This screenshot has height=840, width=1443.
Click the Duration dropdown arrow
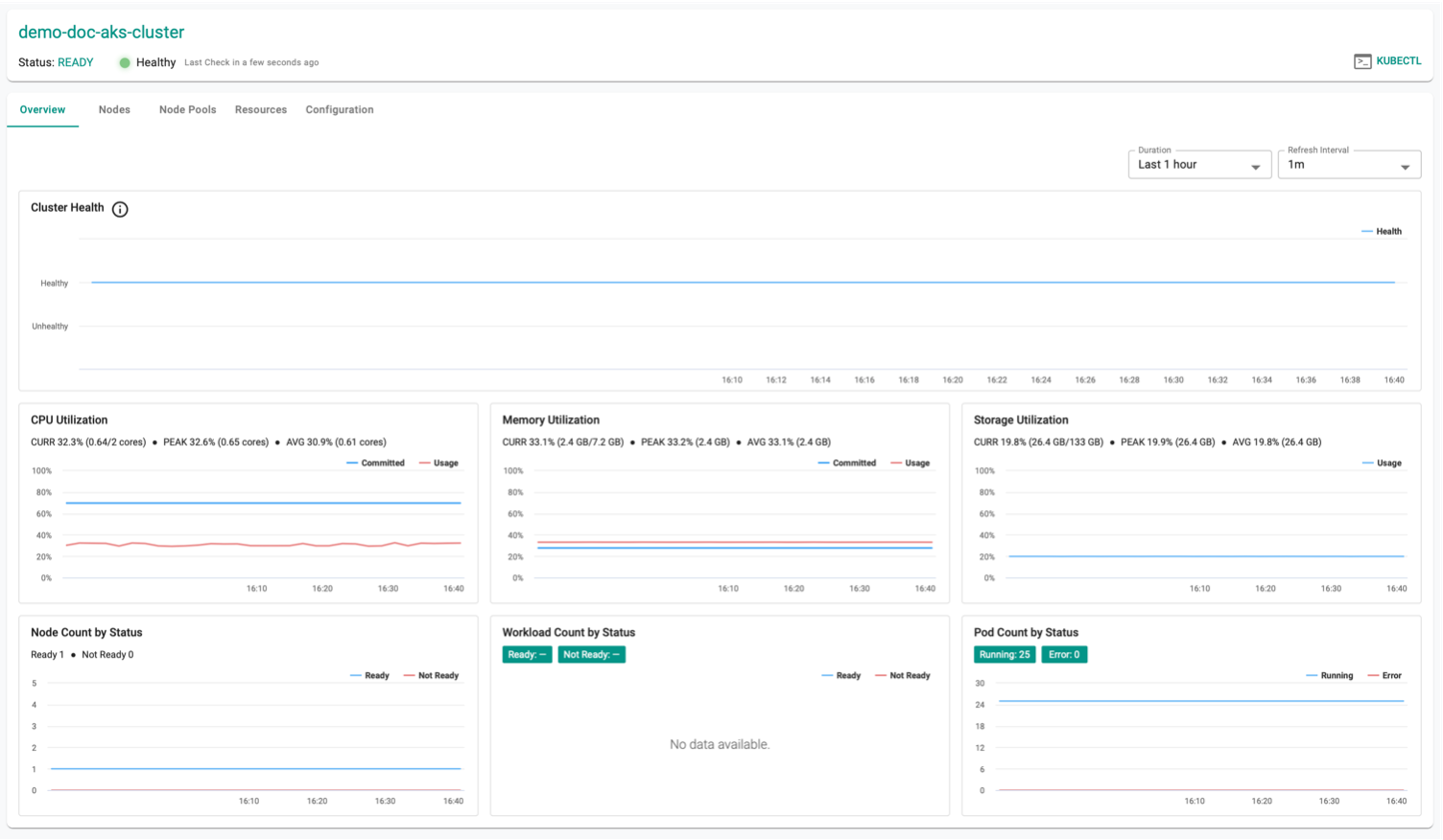[1255, 168]
